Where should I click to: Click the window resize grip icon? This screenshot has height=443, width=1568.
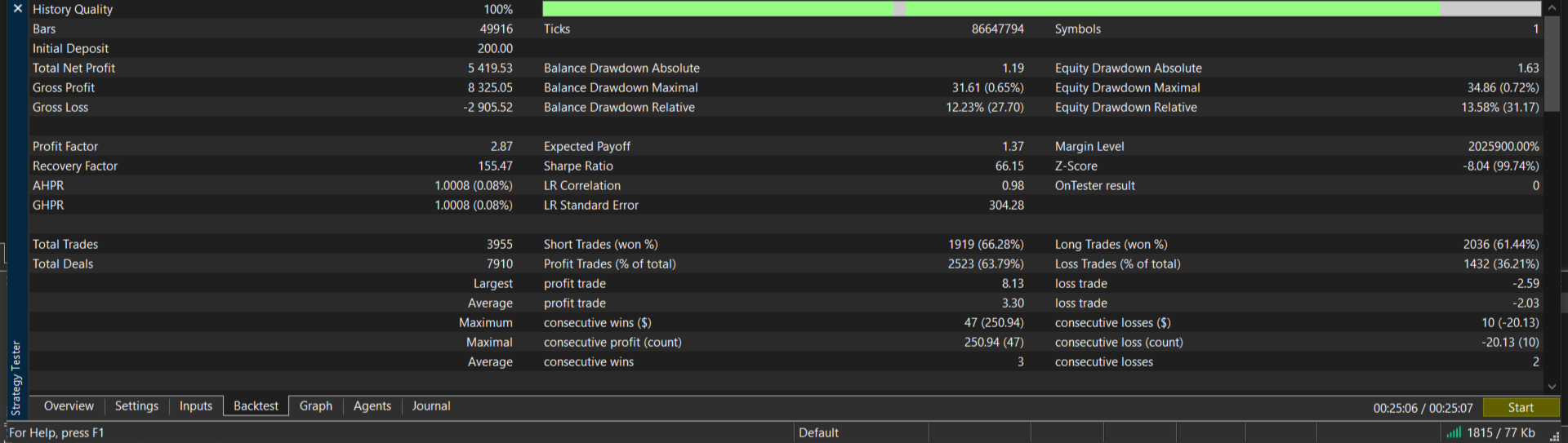1554,436
